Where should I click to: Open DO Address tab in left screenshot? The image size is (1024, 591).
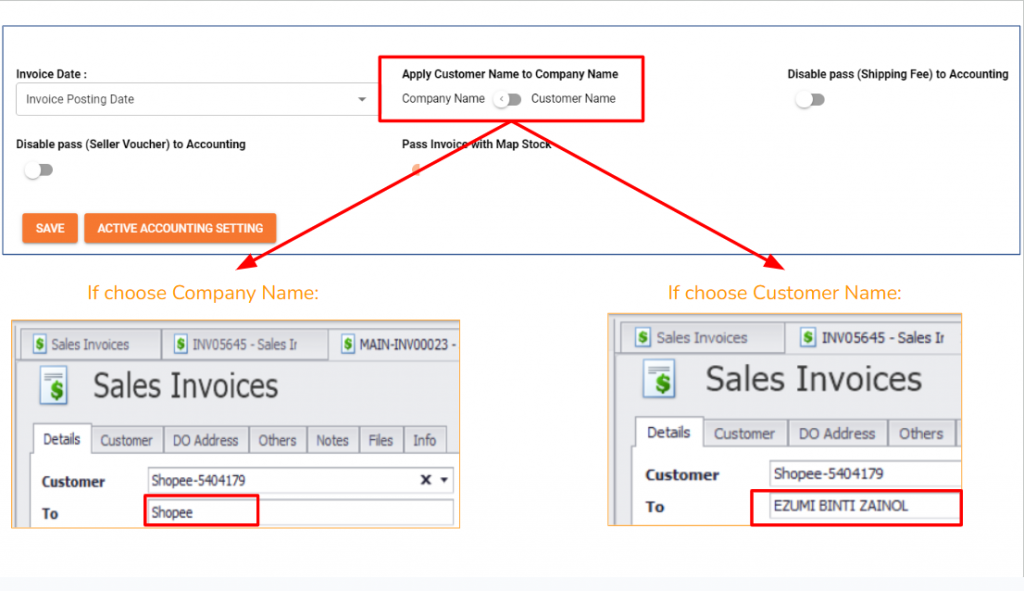205,440
